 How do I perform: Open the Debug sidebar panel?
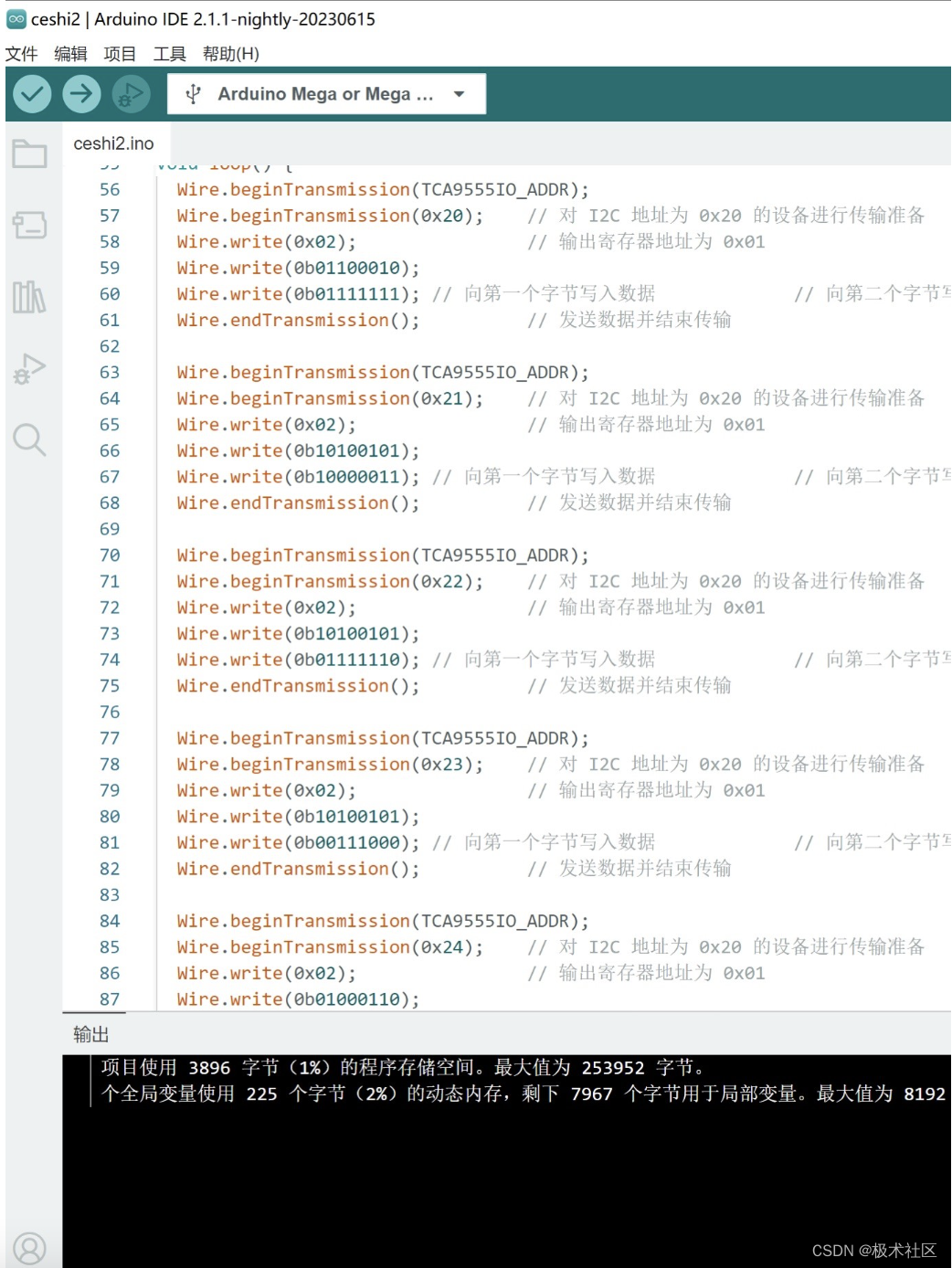point(29,369)
